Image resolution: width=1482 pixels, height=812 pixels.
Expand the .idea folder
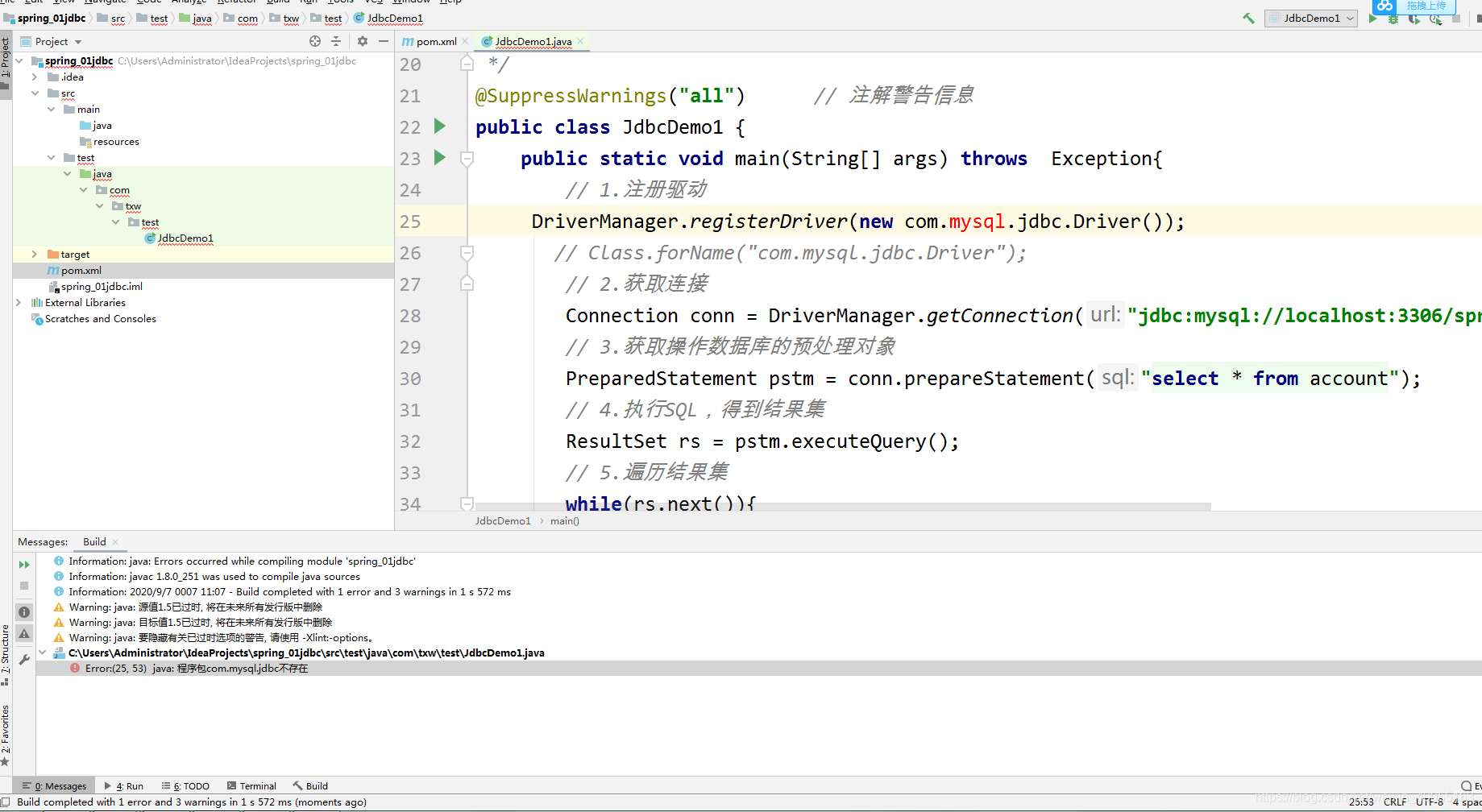35,77
